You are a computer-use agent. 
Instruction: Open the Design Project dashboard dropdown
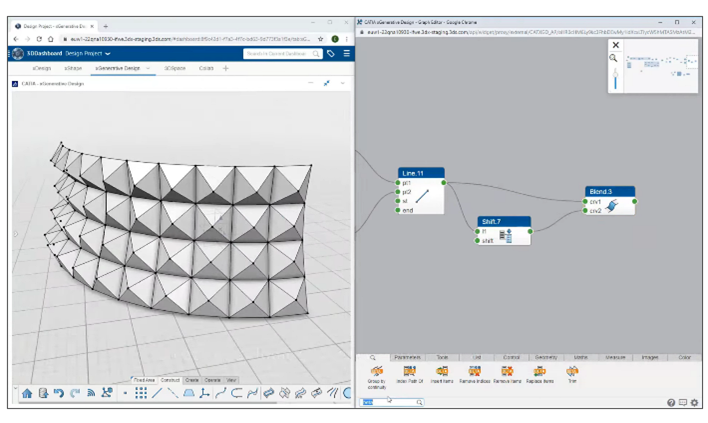[107, 54]
